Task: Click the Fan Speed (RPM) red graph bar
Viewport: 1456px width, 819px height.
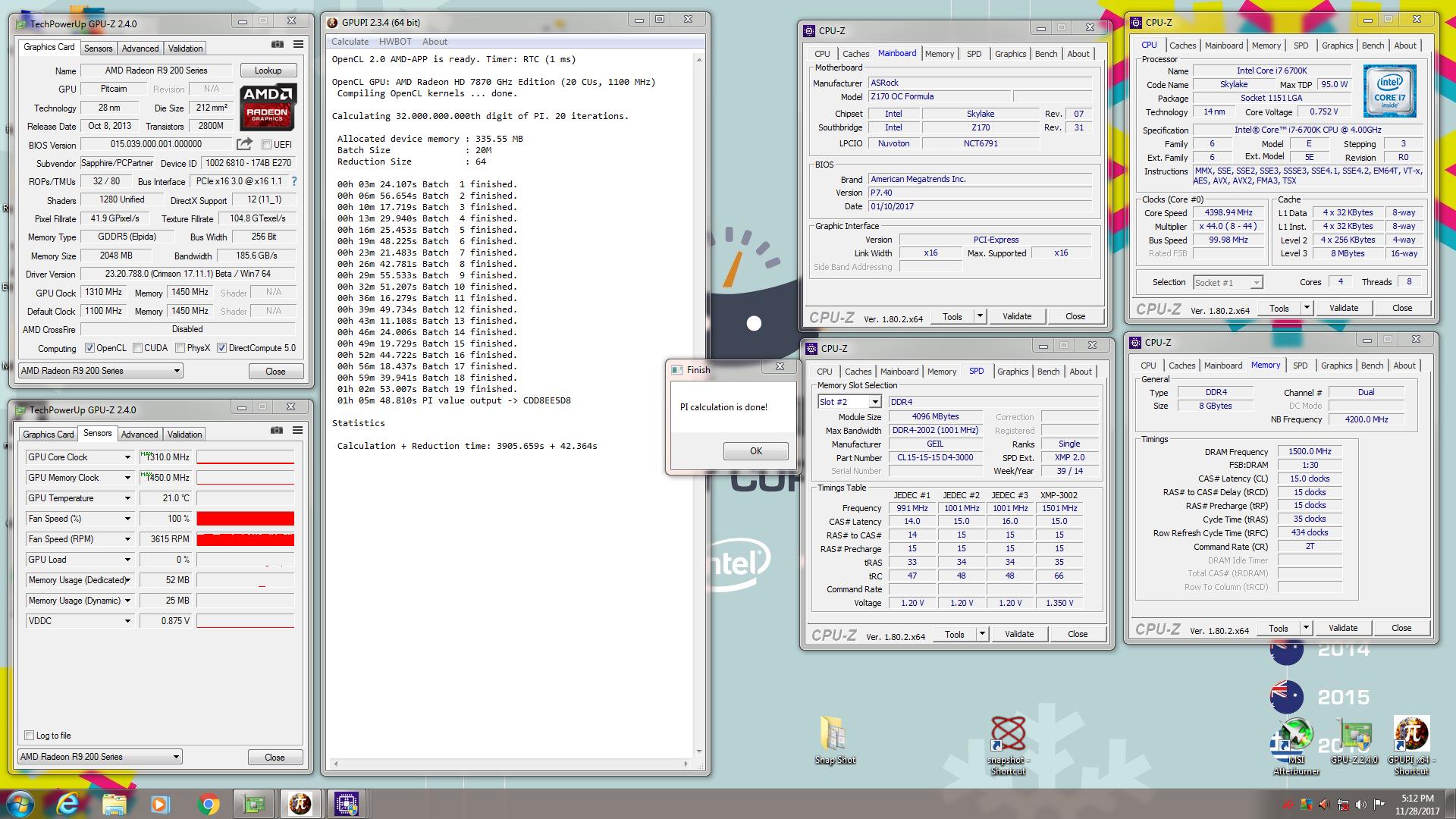Action: [245, 539]
